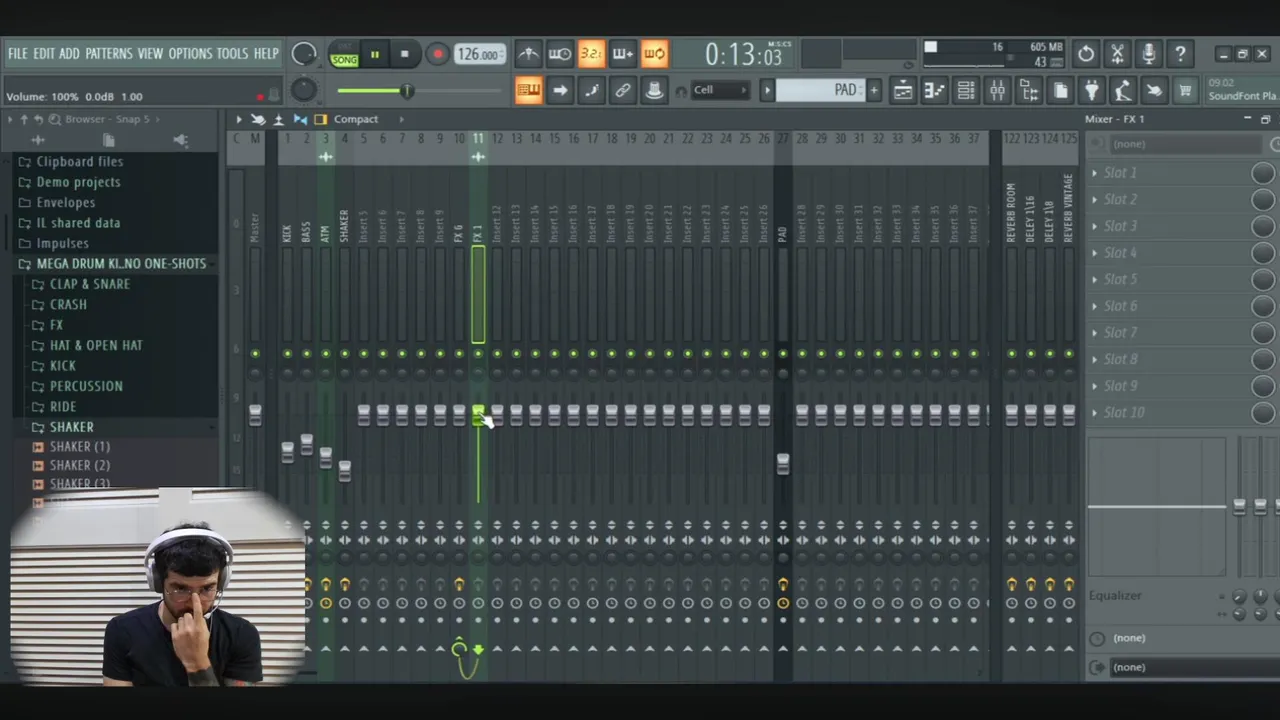
Task: Expand the CLAP & SNARE folder
Action: (90, 284)
